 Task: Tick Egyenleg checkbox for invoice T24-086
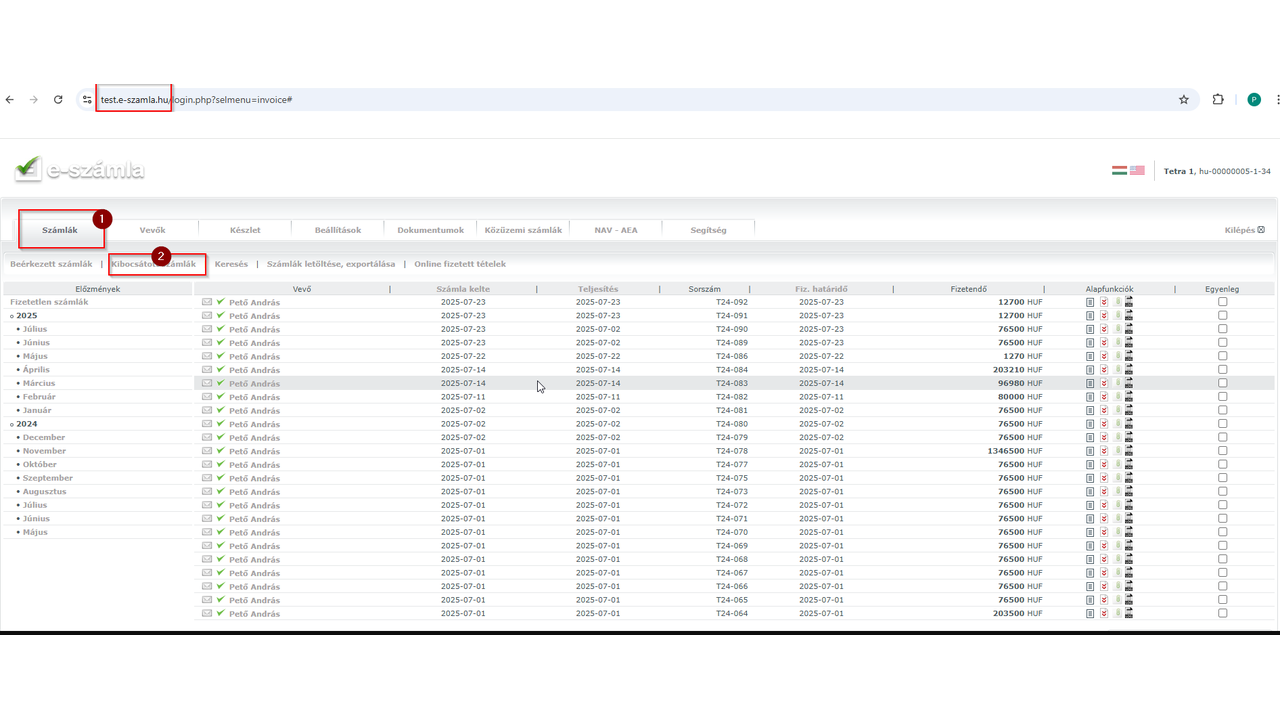pos(1222,356)
